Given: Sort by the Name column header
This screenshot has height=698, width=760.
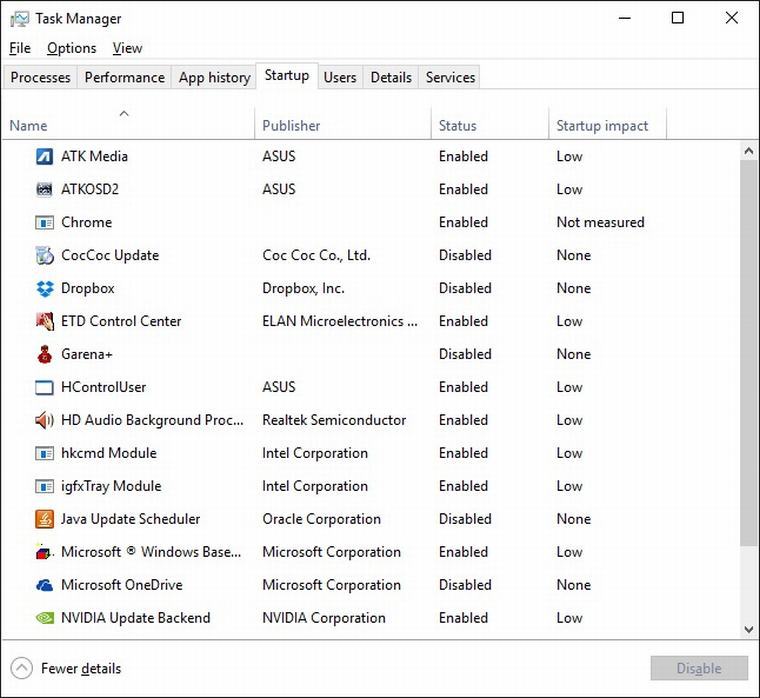Looking at the screenshot, I should pyautogui.click(x=29, y=126).
